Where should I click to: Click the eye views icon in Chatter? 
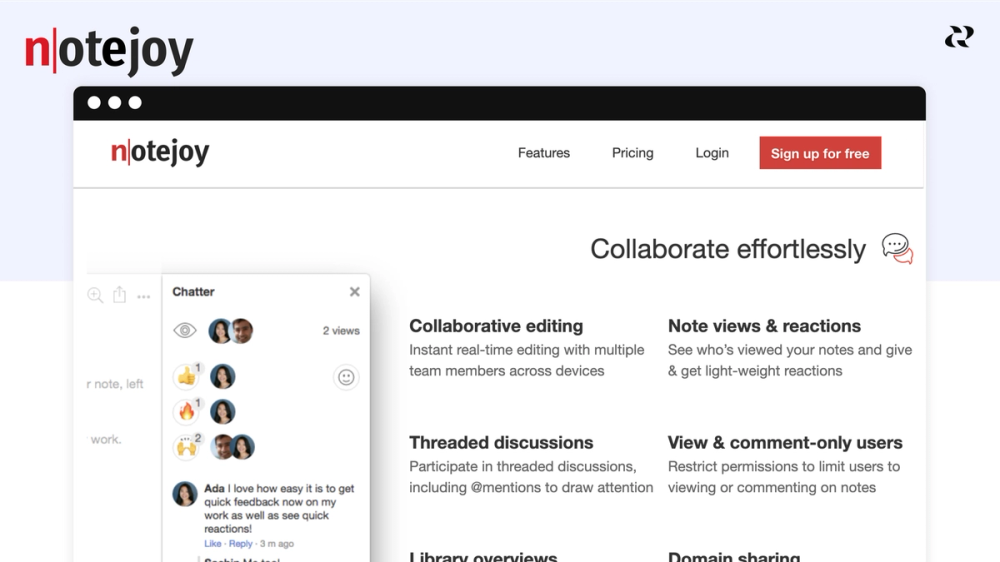185,330
